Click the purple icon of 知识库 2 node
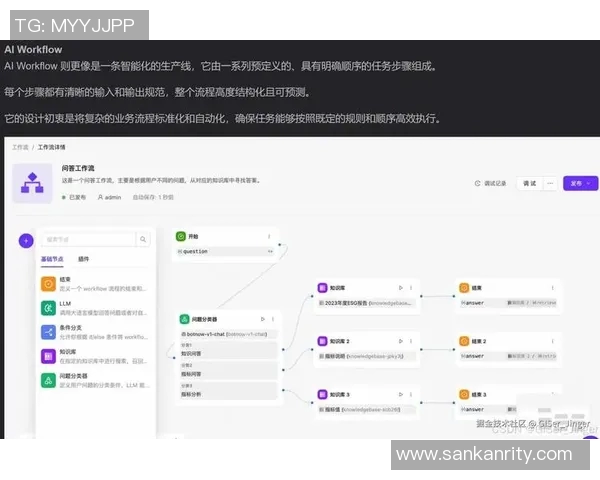The width and height of the screenshot is (600, 480). pos(323,341)
